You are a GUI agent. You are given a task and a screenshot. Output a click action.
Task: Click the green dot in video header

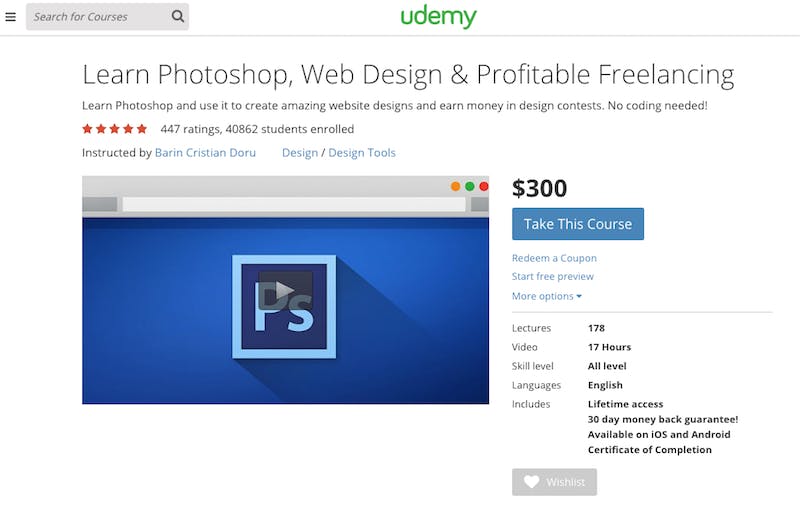pos(470,186)
